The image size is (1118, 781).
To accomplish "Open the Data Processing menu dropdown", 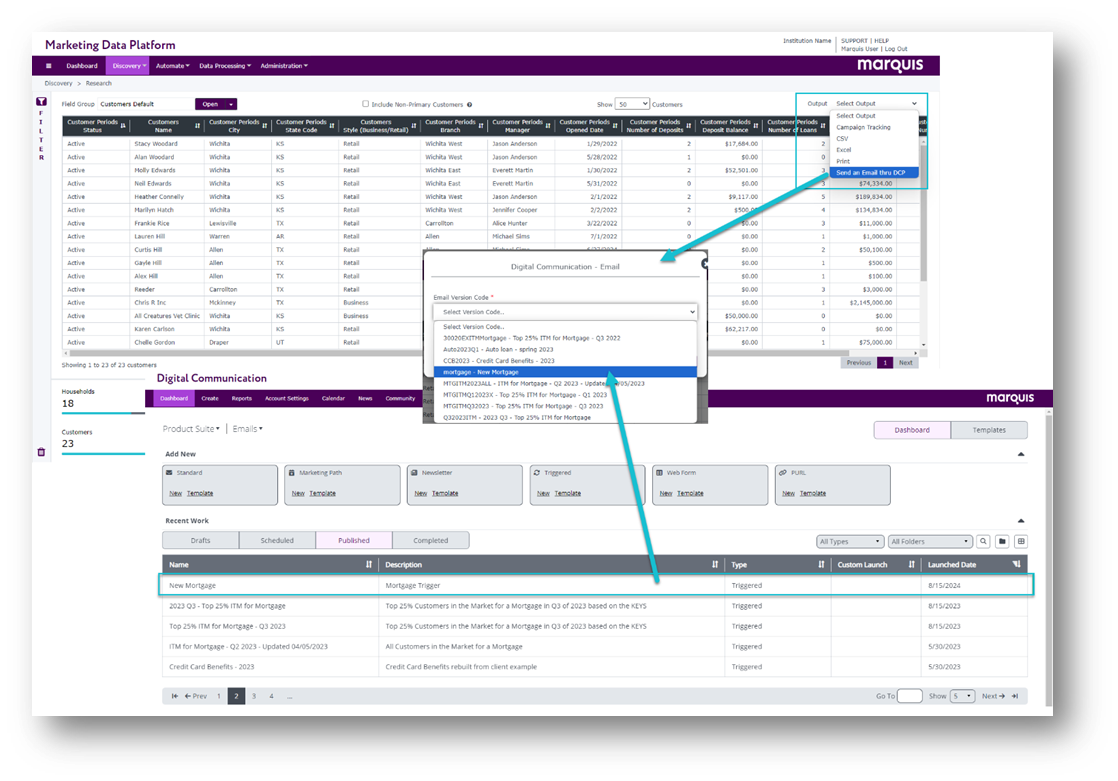I will [225, 66].
